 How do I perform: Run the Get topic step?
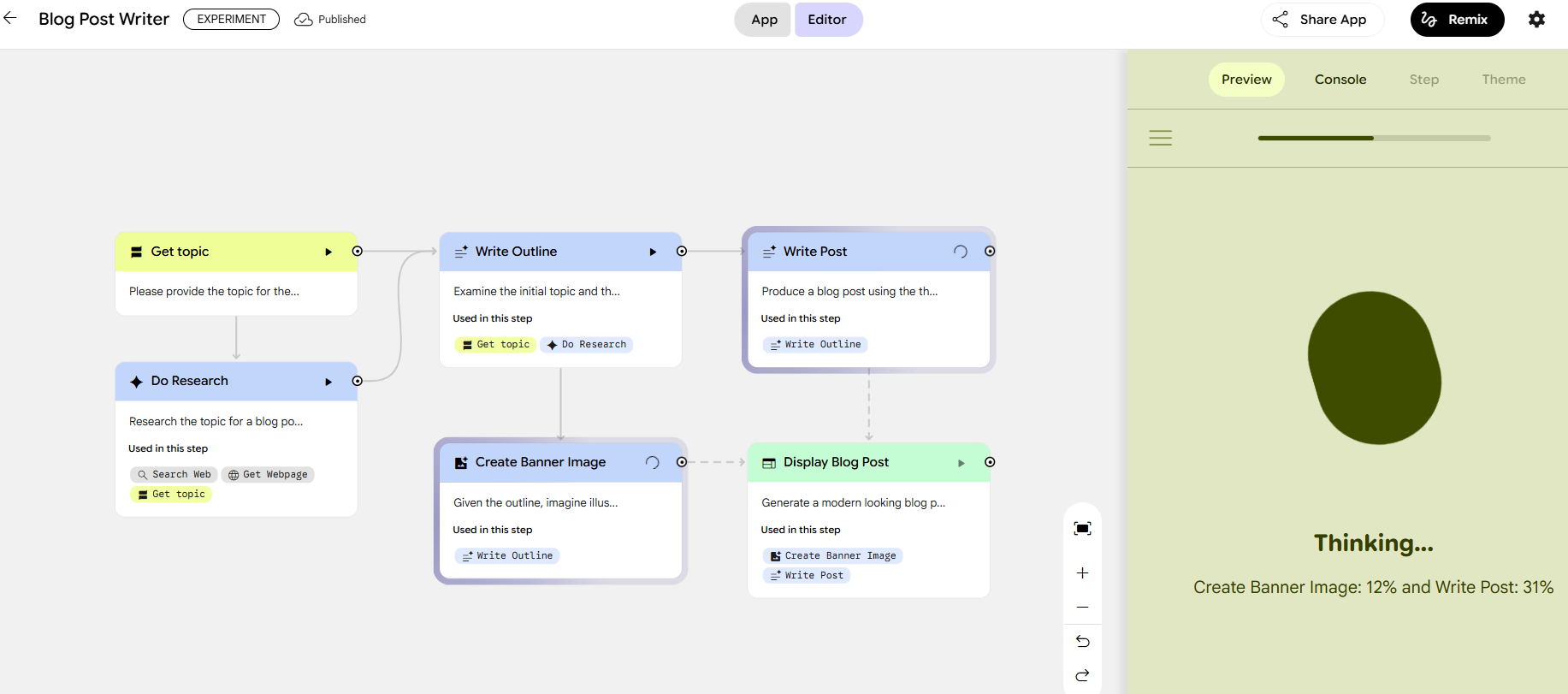(328, 252)
